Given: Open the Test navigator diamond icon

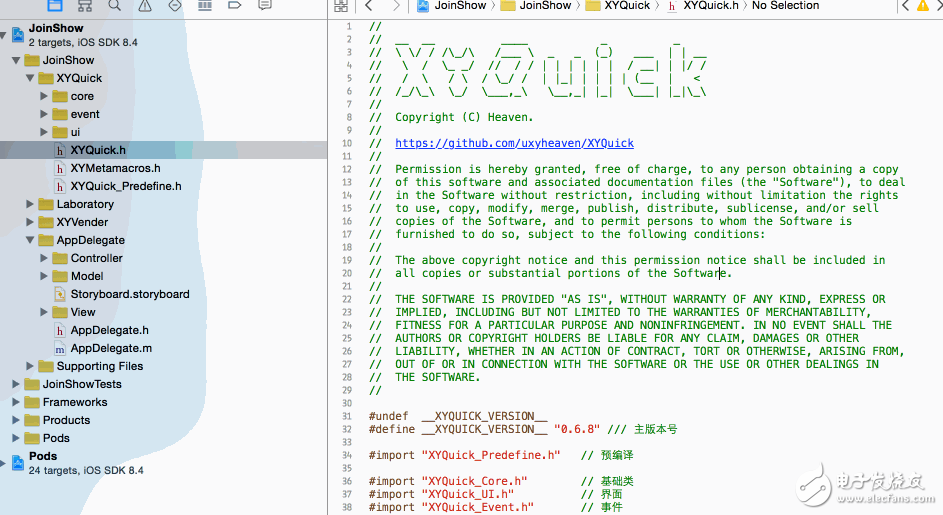Looking at the screenshot, I should coord(175,5).
